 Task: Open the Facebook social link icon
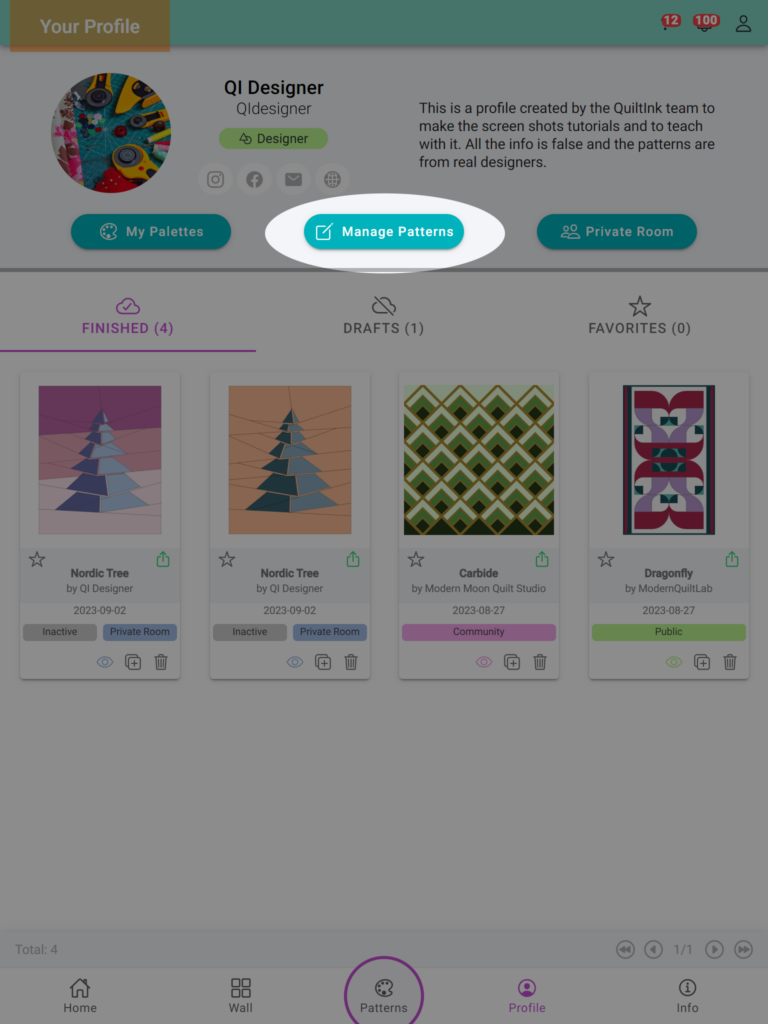point(255,180)
